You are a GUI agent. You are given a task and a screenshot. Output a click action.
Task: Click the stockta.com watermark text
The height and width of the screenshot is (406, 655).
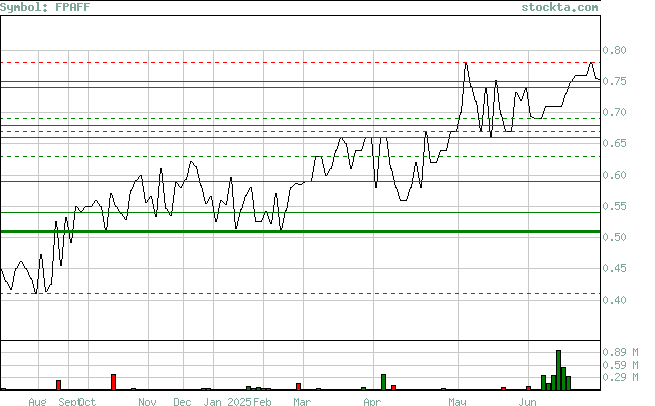coord(560,7)
